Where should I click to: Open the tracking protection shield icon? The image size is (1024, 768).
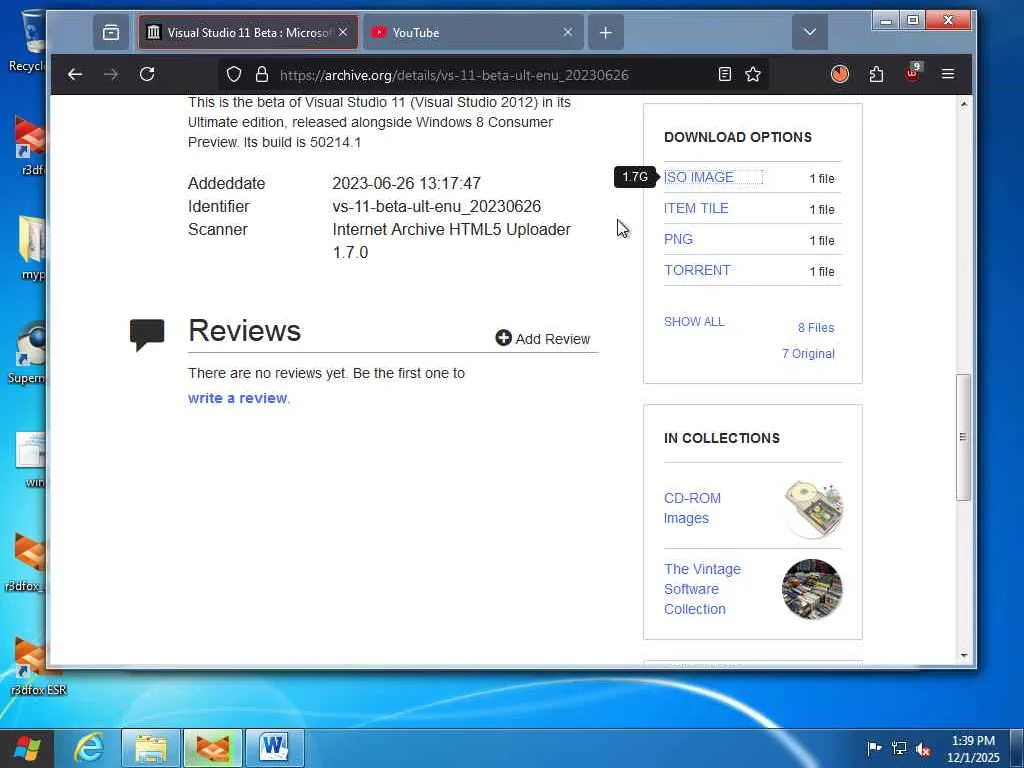click(234, 74)
